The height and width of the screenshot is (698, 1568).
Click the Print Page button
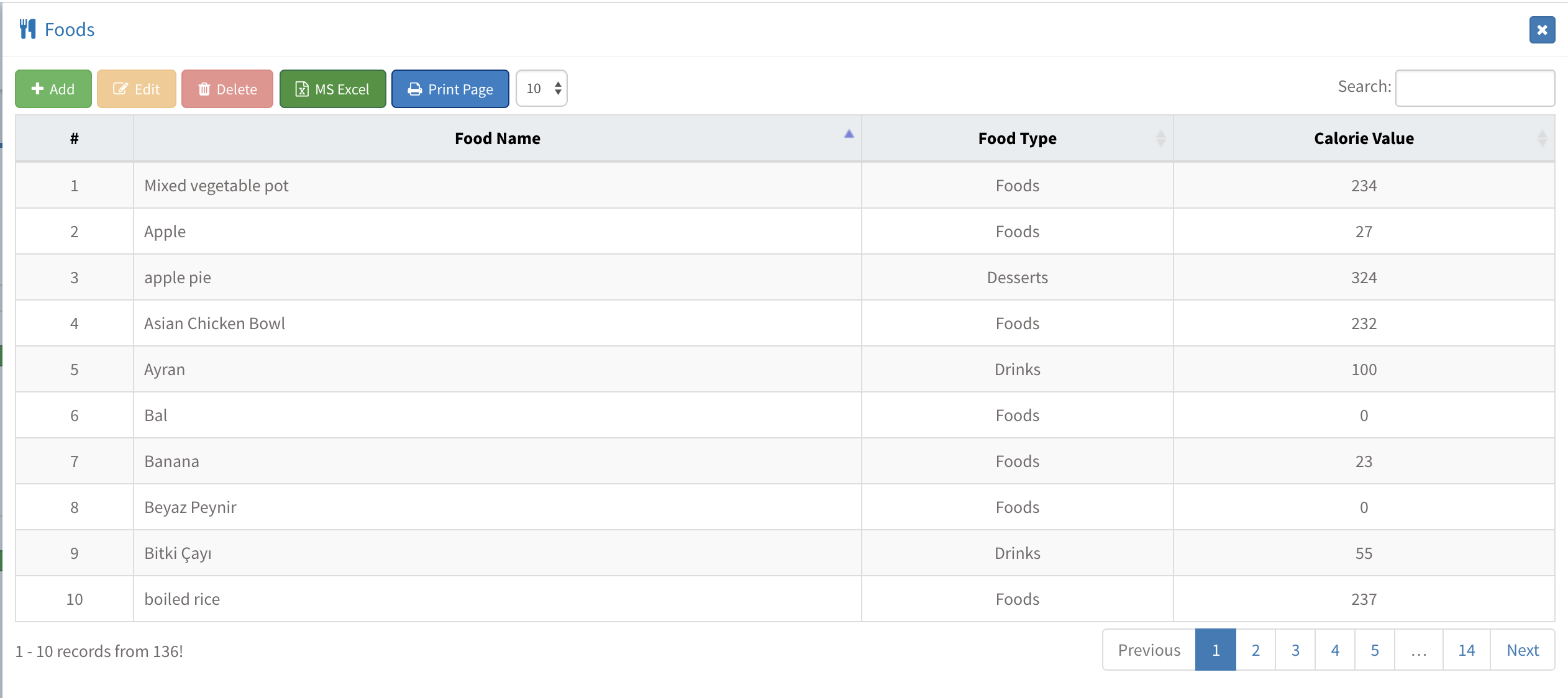pos(450,89)
